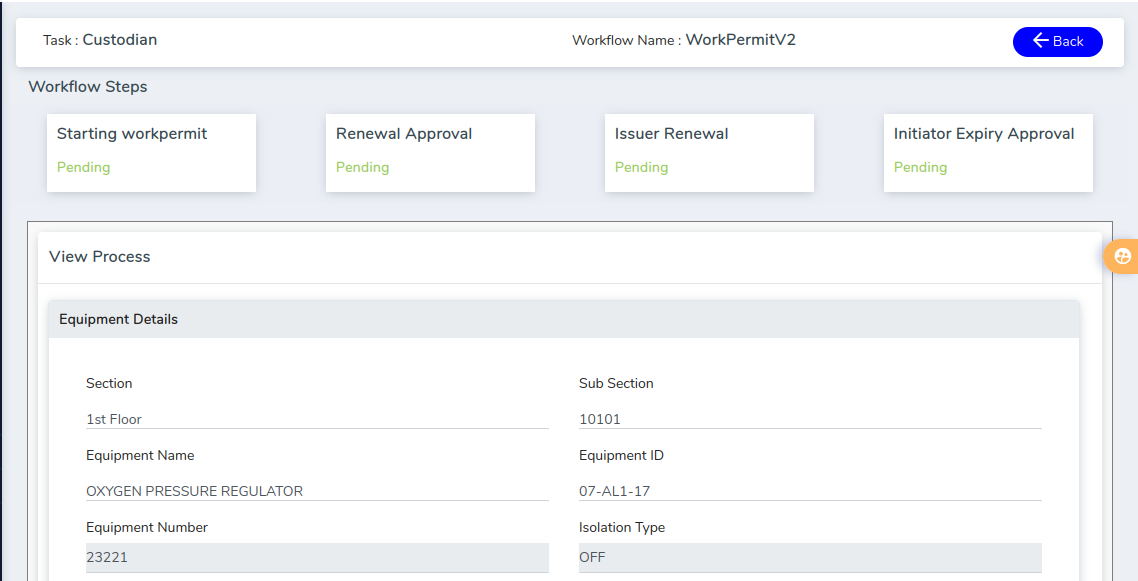Click the Isolation Type field showing OFF
Screen dimensions: 1138x581
point(809,557)
